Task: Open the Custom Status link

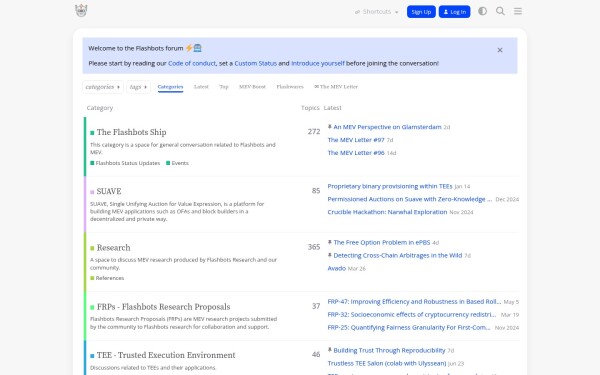Action: (x=256, y=64)
